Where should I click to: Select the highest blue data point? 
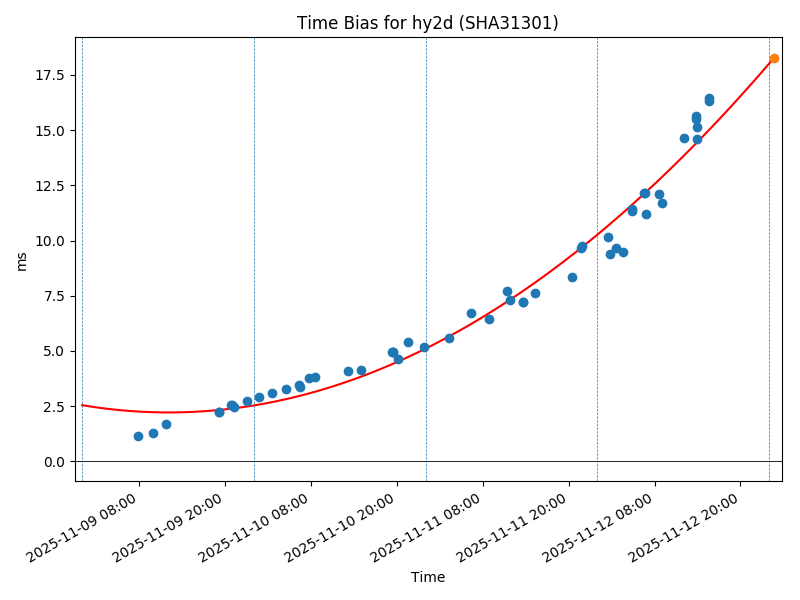pyautogui.click(x=709, y=98)
